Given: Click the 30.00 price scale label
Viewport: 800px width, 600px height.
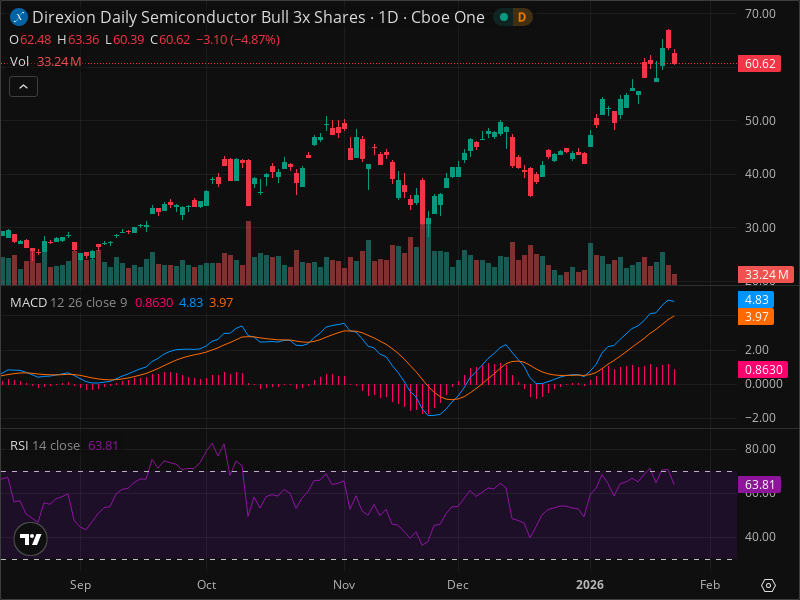Looking at the screenshot, I should tap(760, 228).
